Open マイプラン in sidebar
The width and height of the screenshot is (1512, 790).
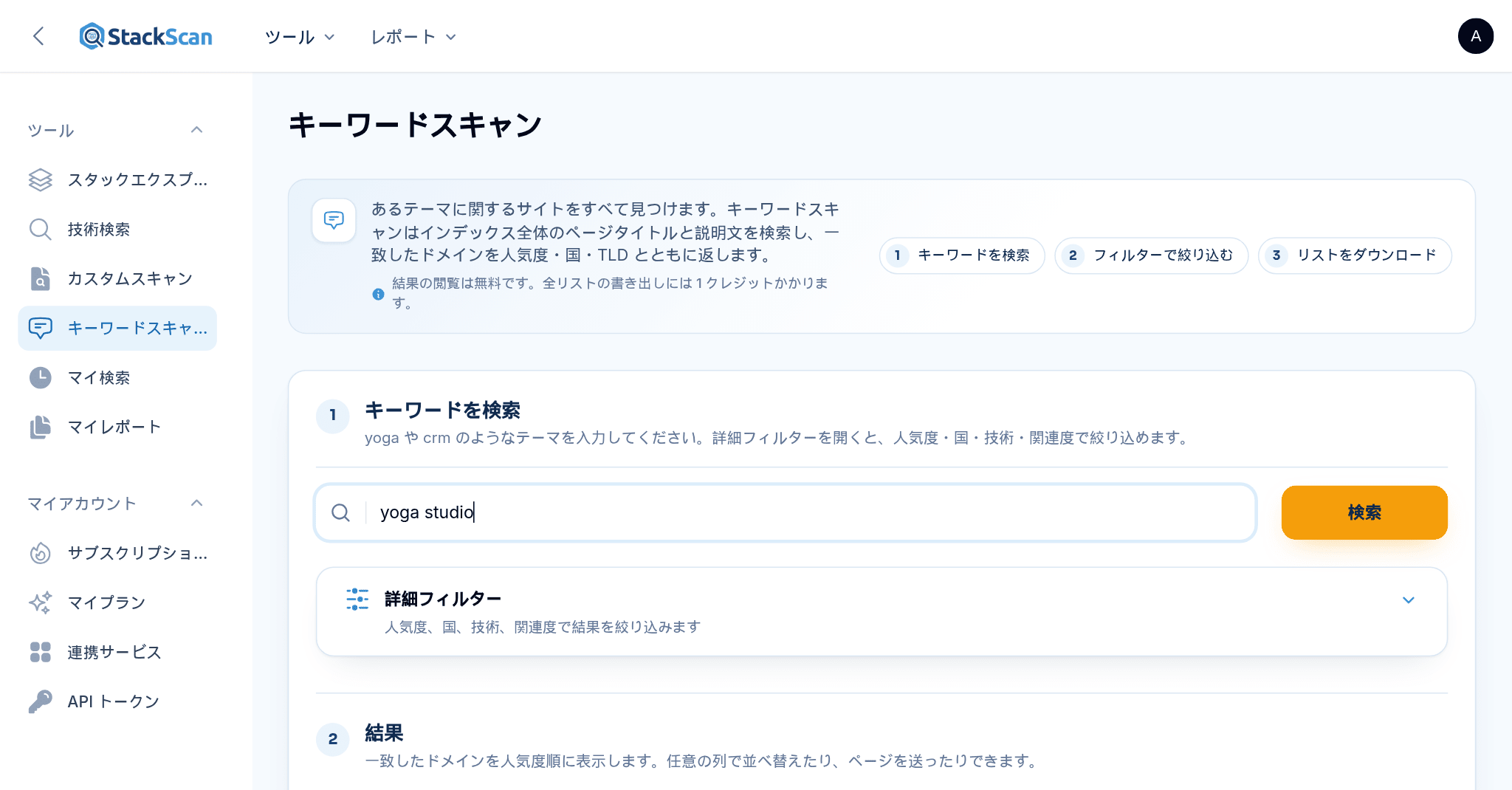pyautogui.click(x=117, y=602)
